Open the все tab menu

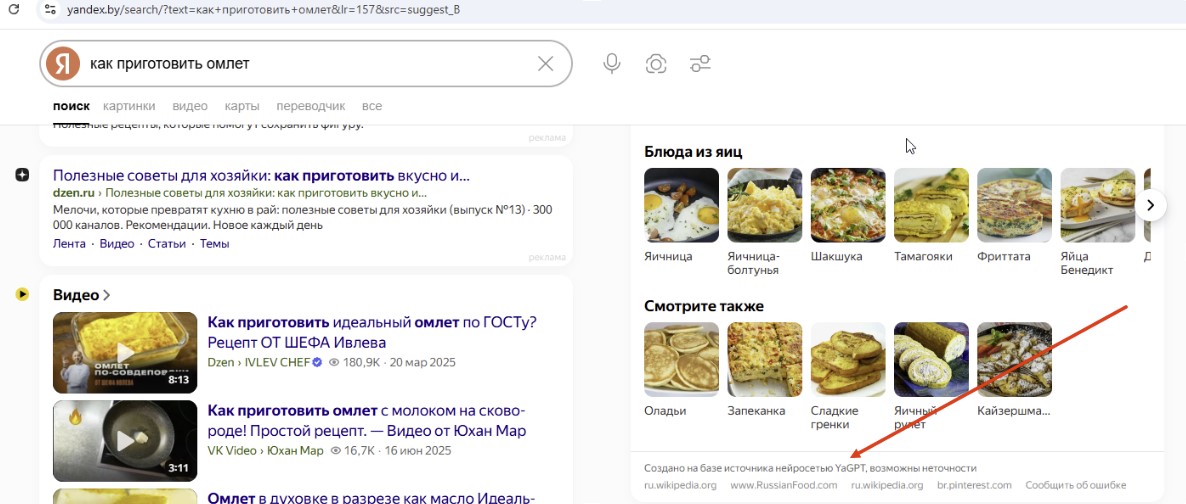click(372, 106)
